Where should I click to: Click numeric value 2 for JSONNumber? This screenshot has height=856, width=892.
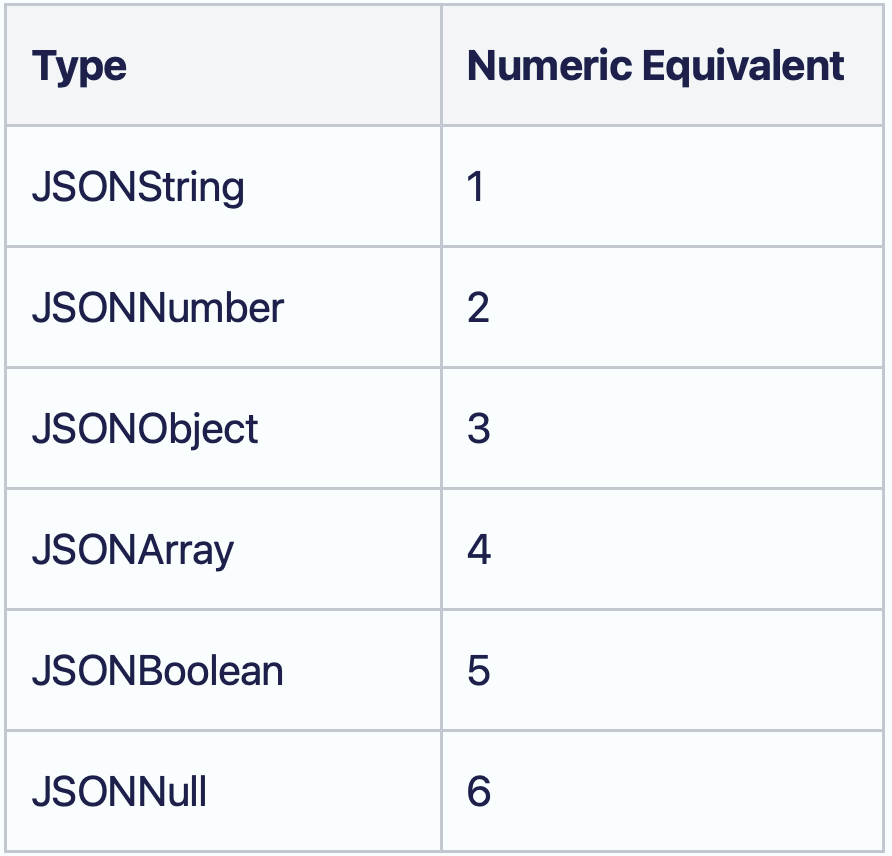coord(478,308)
